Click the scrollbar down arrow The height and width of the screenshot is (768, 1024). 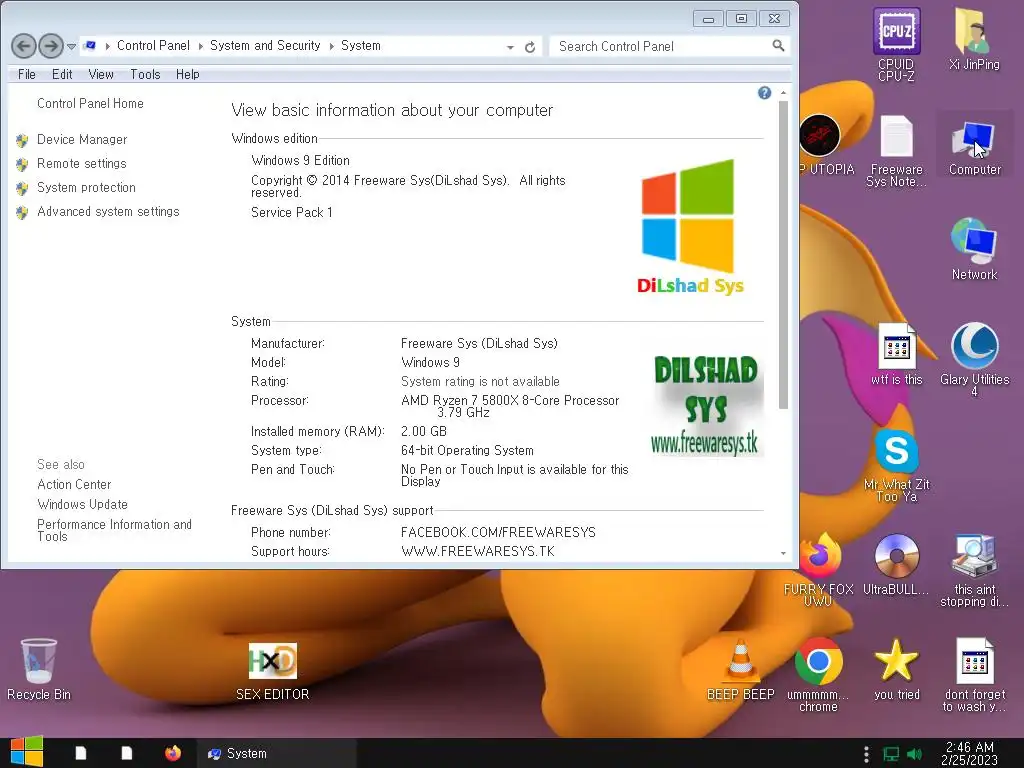tap(783, 553)
